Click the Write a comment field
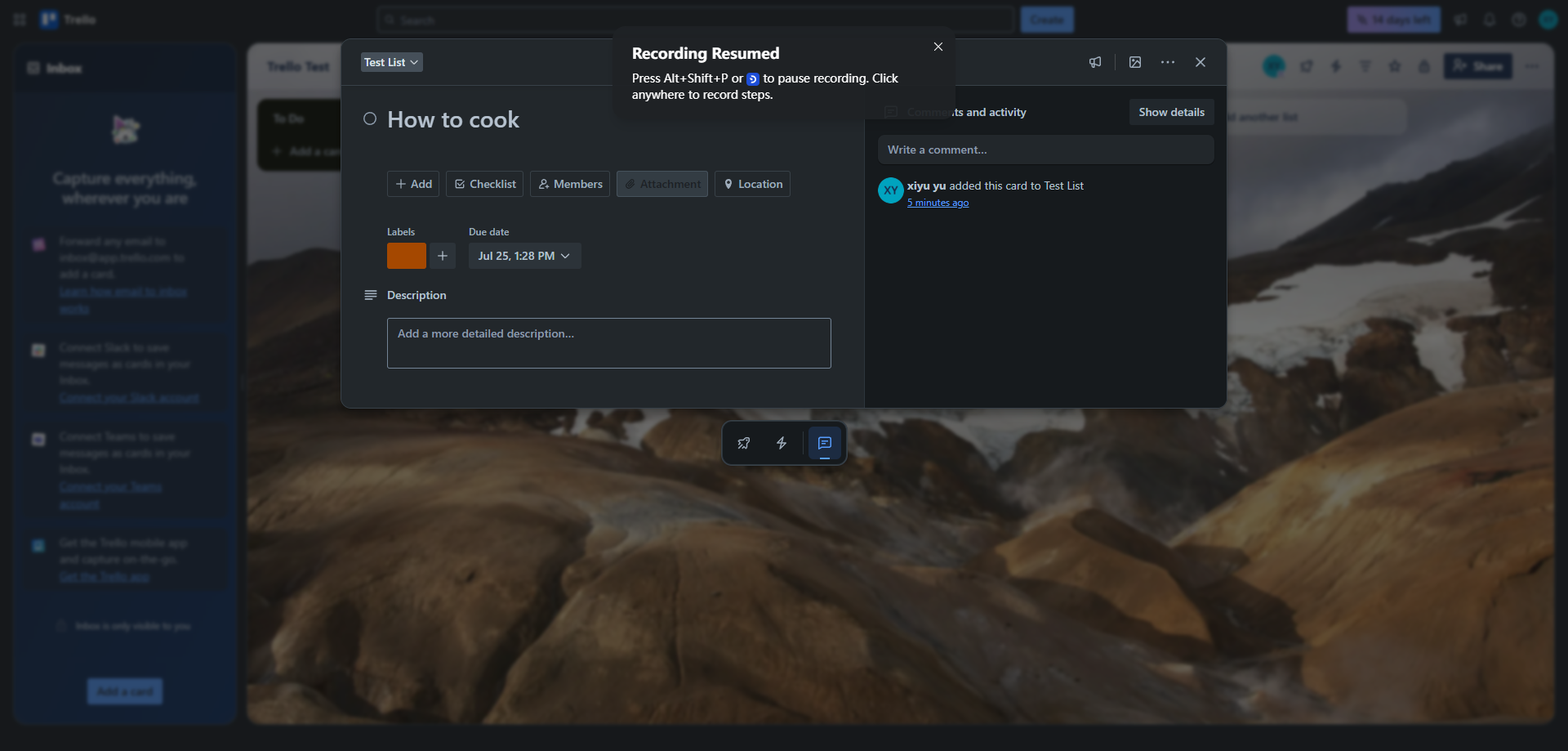Image resolution: width=1568 pixels, height=751 pixels. coord(1046,150)
